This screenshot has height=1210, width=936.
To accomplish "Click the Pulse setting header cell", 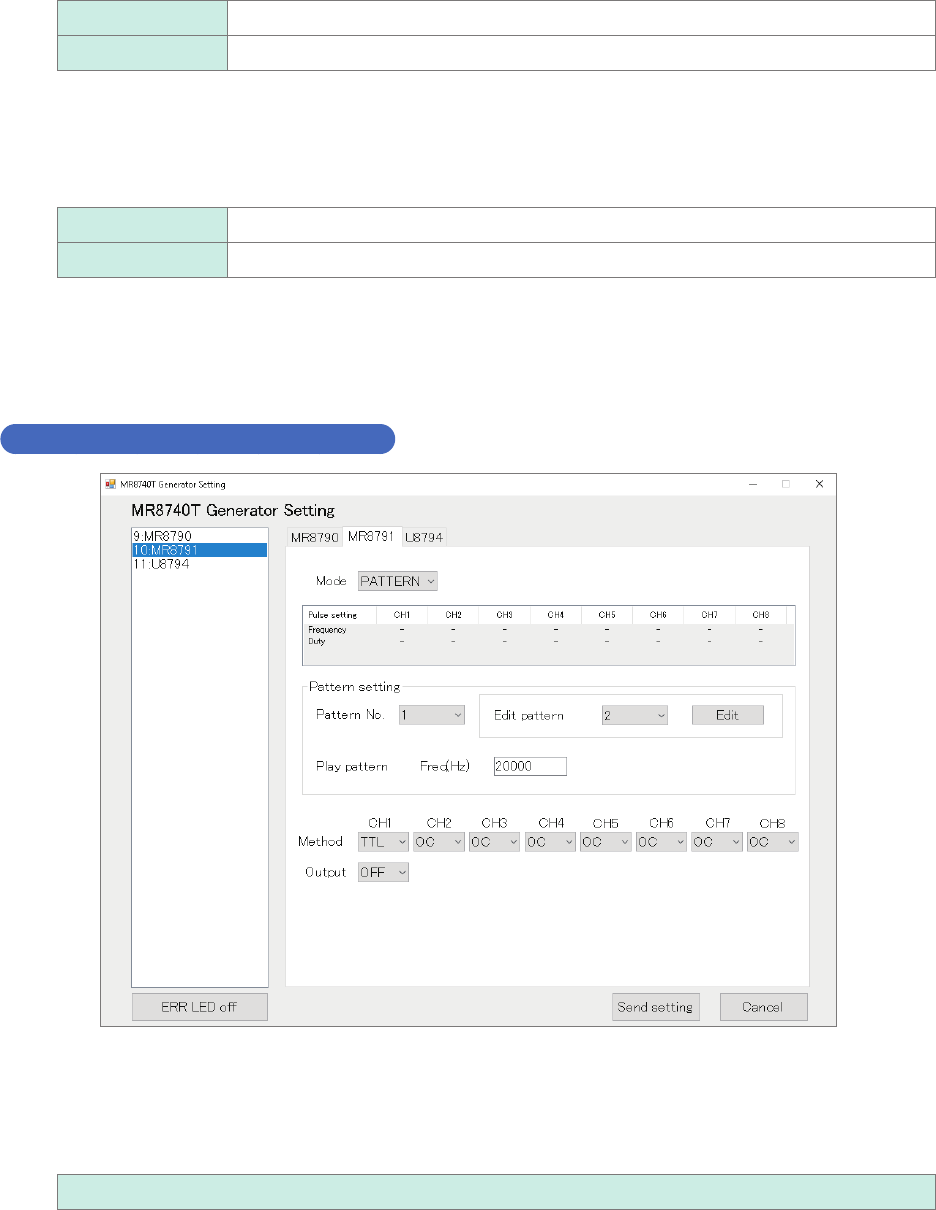I will [x=339, y=615].
